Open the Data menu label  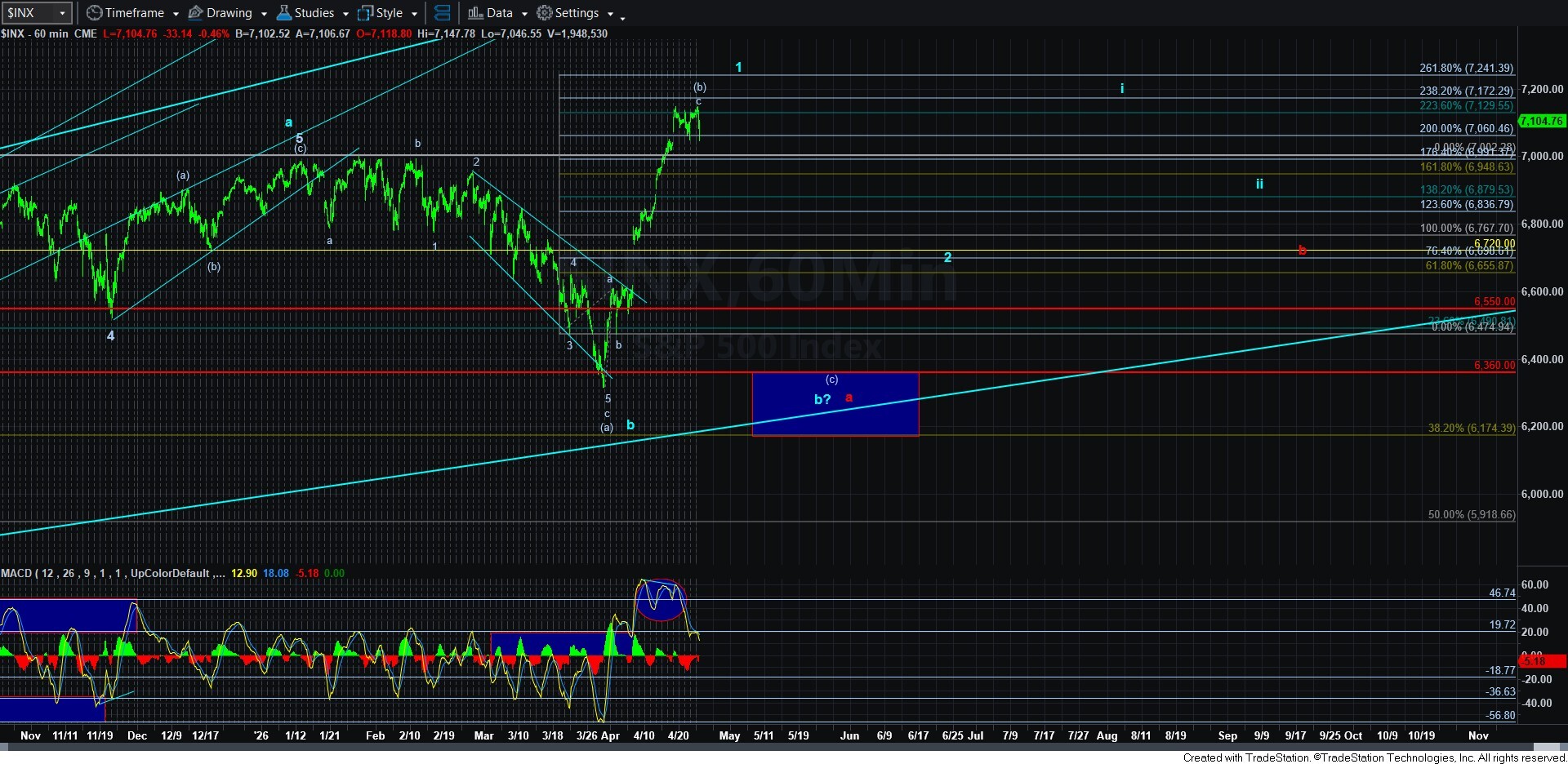(x=500, y=13)
